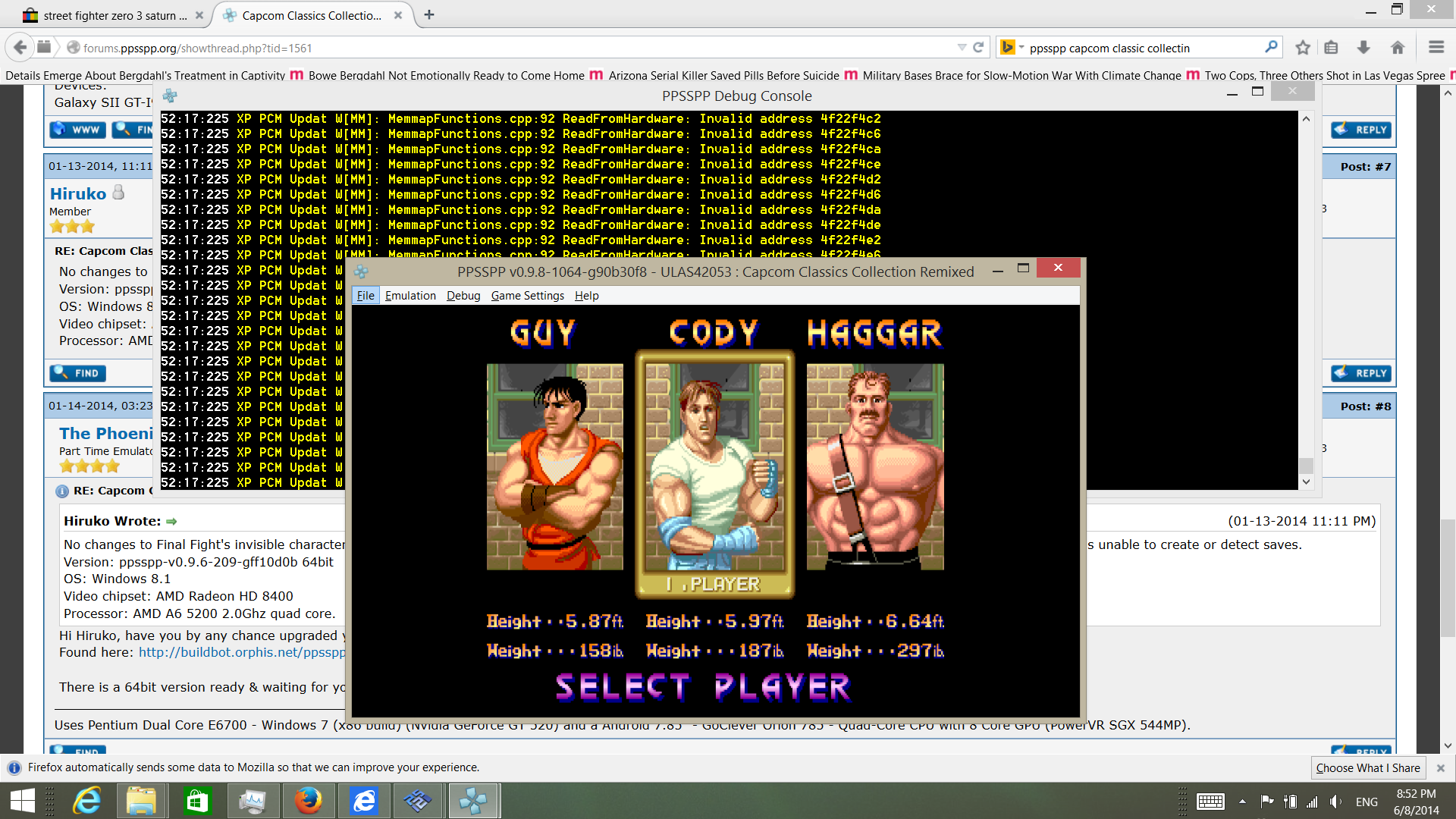The width and height of the screenshot is (1456, 819).
Task: Click the Firefox home icon
Action: tap(1398, 48)
